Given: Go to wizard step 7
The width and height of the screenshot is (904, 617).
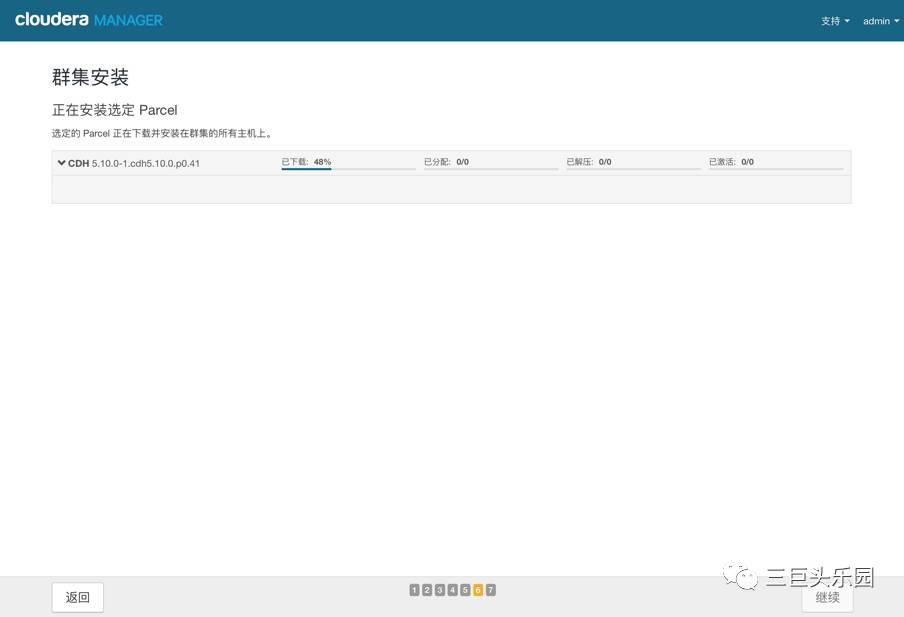Looking at the screenshot, I should click(491, 590).
